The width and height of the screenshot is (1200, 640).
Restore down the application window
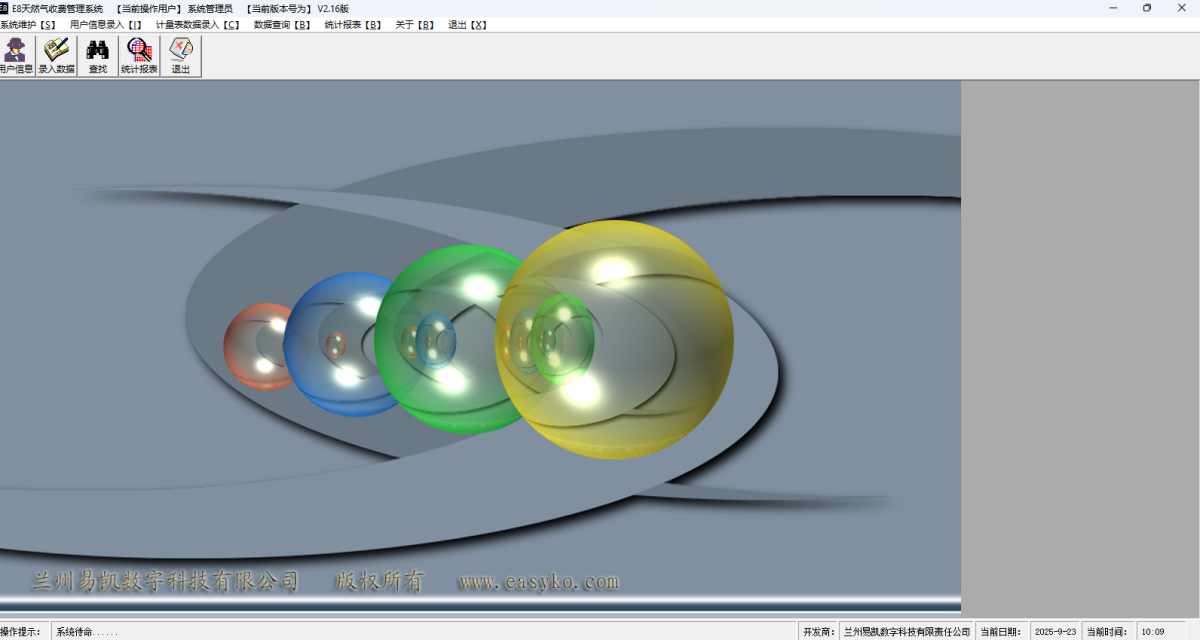pyautogui.click(x=1147, y=8)
